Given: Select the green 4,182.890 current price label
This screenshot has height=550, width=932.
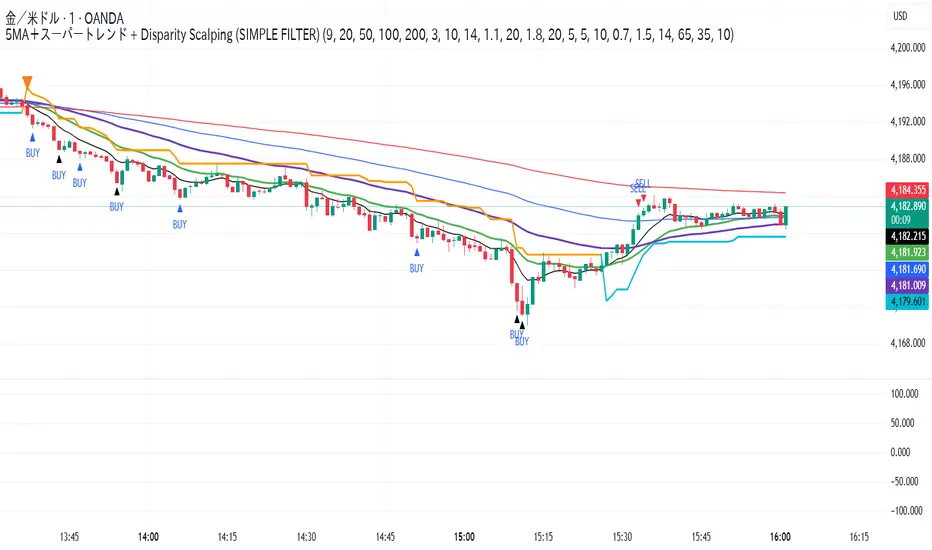Looking at the screenshot, I should click(907, 206).
